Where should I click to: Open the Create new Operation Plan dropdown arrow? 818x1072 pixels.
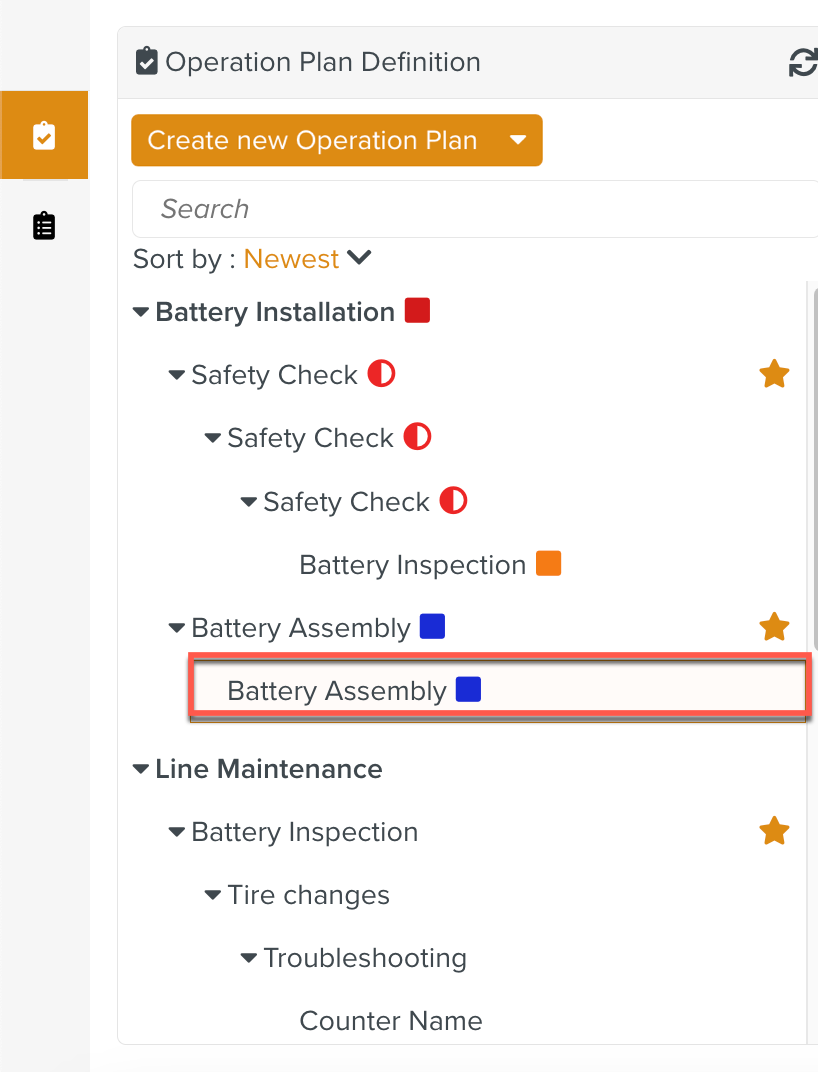pyautogui.click(x=518, y=140)
